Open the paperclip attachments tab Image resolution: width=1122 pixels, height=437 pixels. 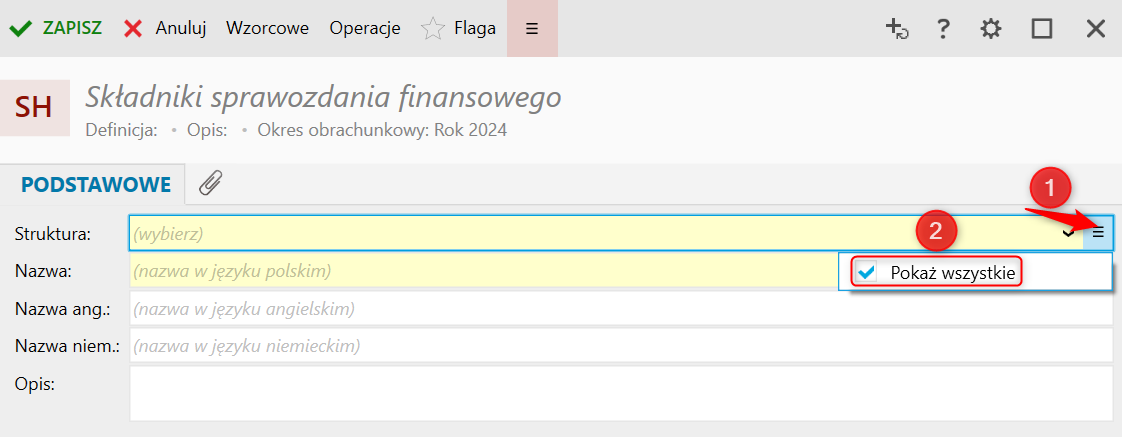point(210,183)
